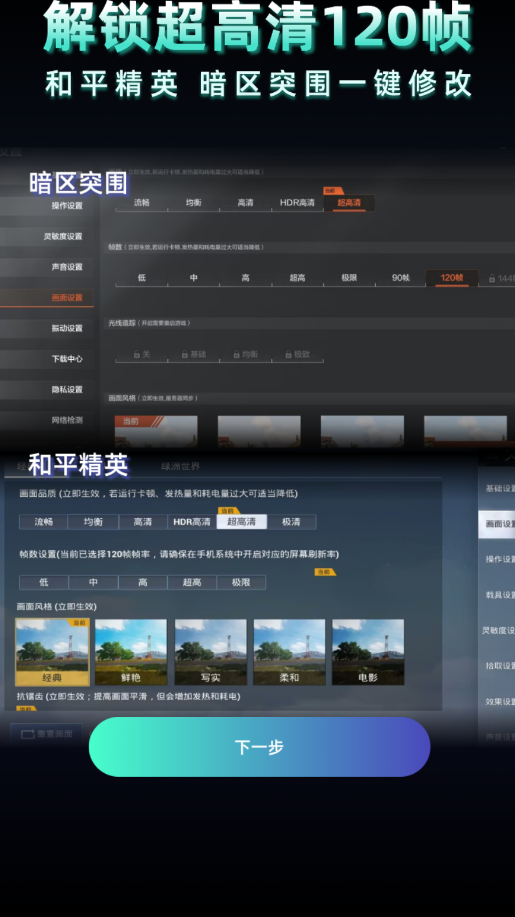The height and width of the screenshot is (917, 515).
Task: Select the 写实 picture style thumbnail
Action: point(210,652)
